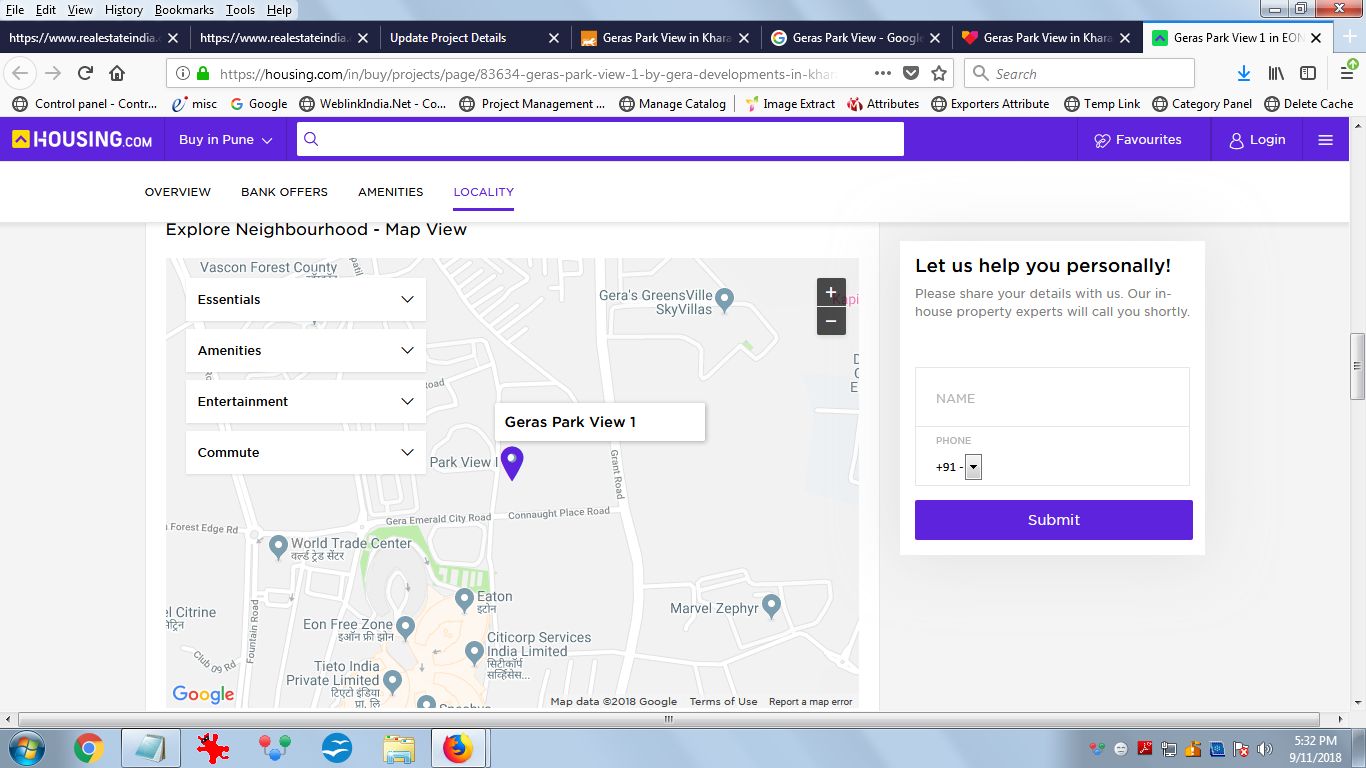
Task: Open the Login button
Action: (1257, 140)
